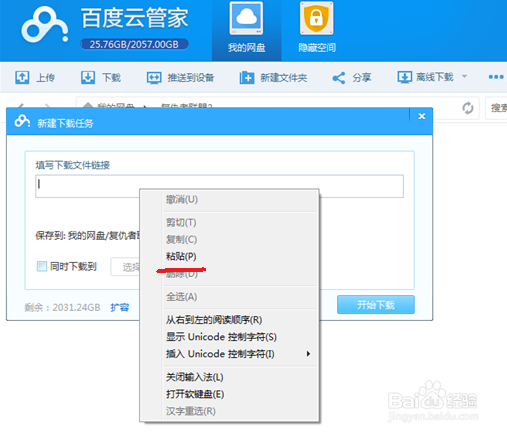Open the more options ellipsis icon
Screen dimensions: 507x435
[496, 77]
